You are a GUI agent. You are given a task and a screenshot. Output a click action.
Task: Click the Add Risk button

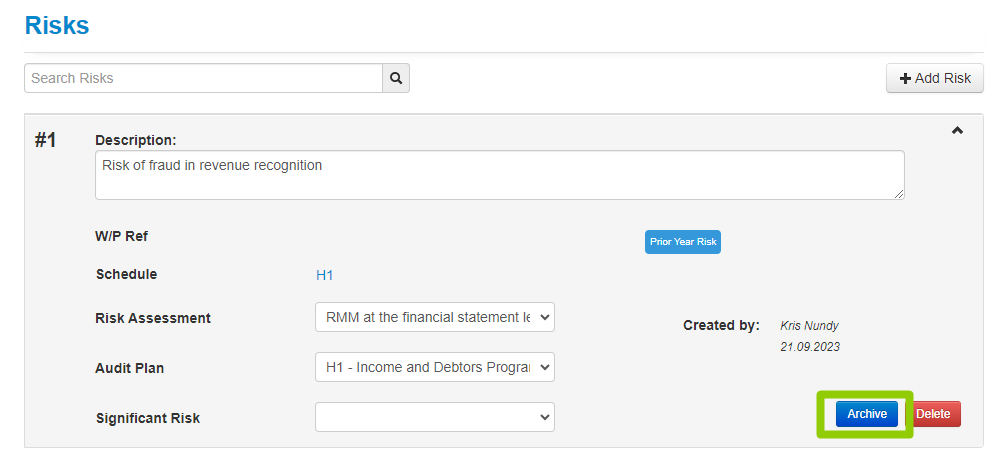point(935,78)
